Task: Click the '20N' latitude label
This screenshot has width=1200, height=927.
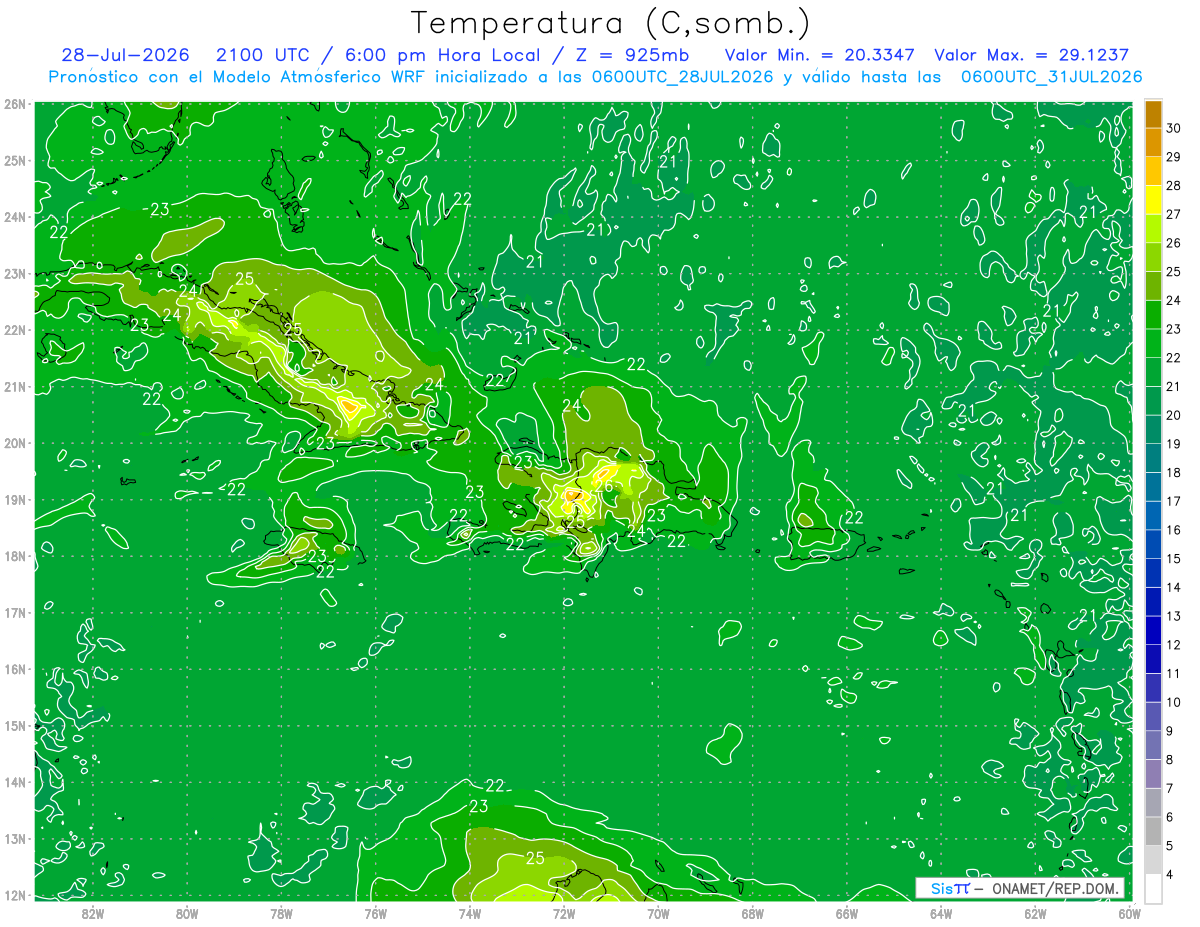Action: tap(15, 443)
